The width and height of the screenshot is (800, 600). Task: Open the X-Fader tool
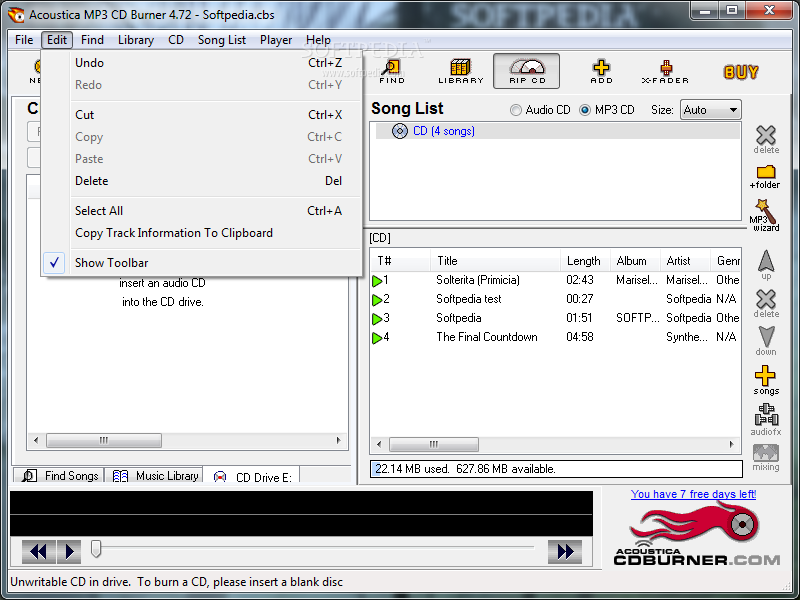pos(665,71)
